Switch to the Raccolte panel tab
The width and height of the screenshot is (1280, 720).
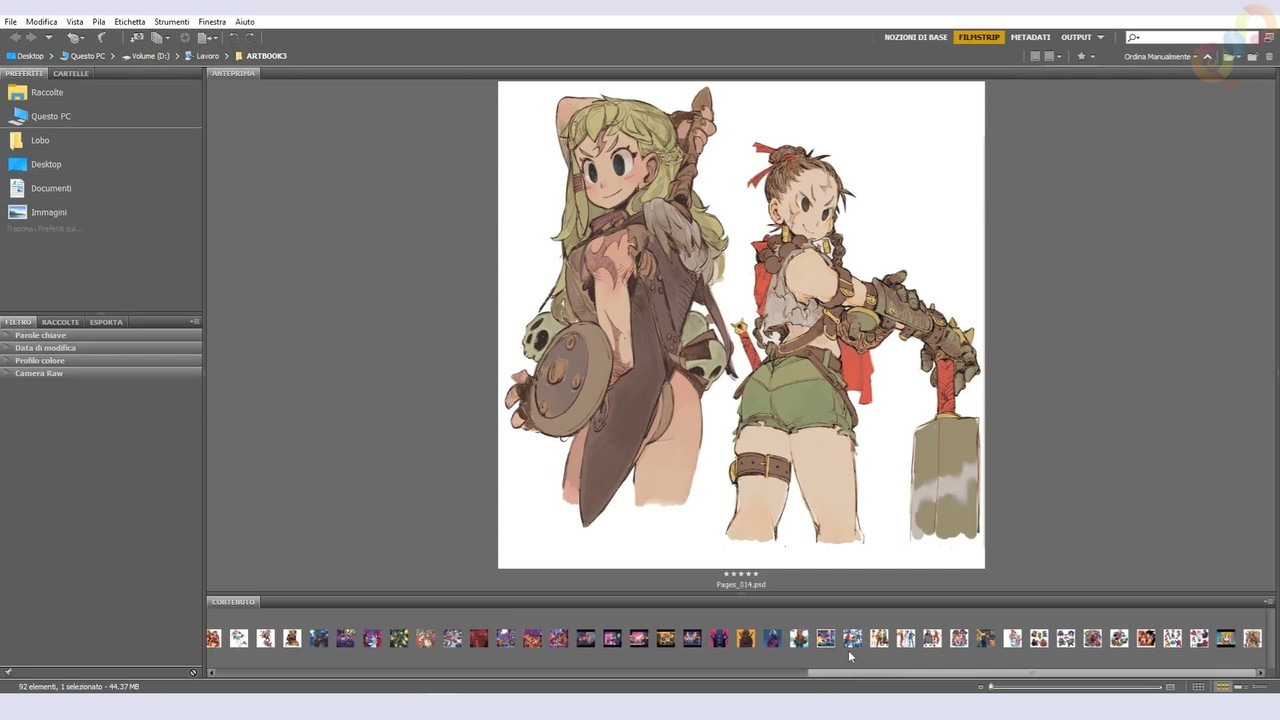[60, 322]
